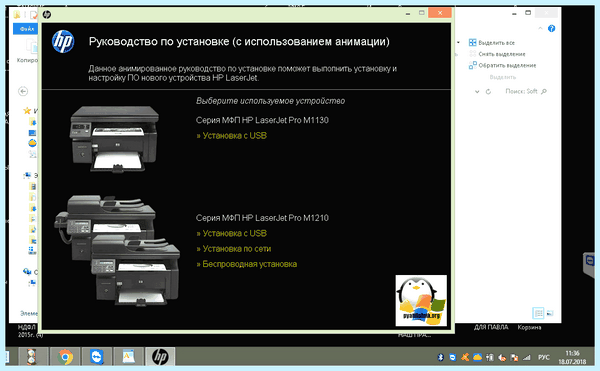
Task: Close the HP installer window
Action: pos(440,13)
